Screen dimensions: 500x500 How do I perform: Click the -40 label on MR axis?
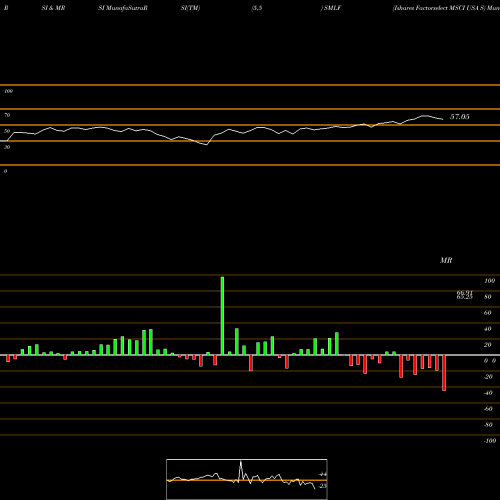pyautogui.click(x=488, y=393)
